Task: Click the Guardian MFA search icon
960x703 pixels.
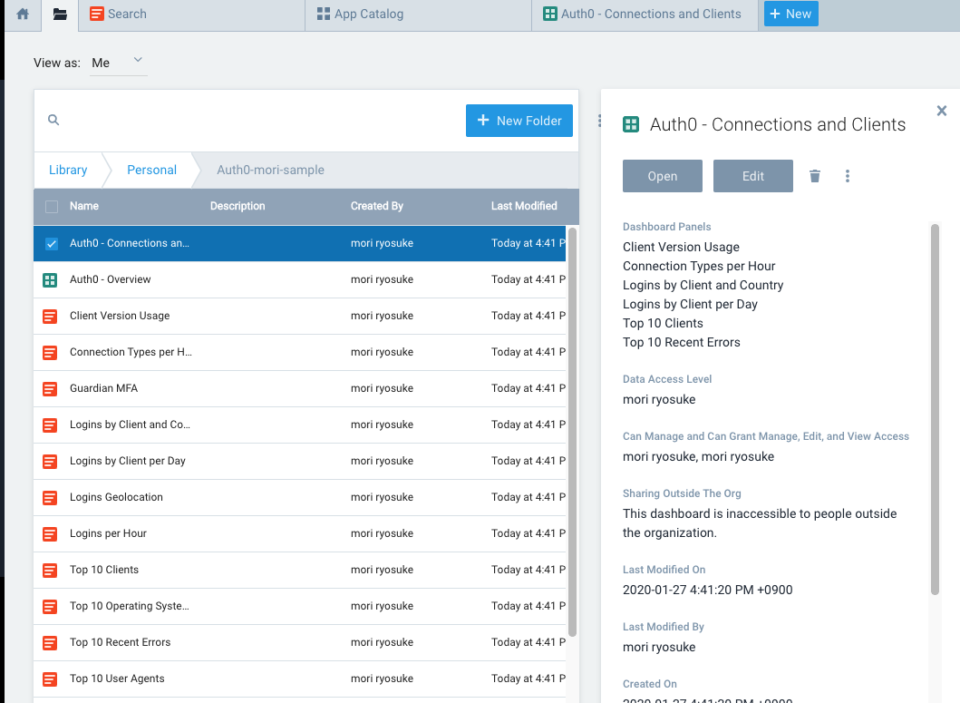Action: pos(50,389)
